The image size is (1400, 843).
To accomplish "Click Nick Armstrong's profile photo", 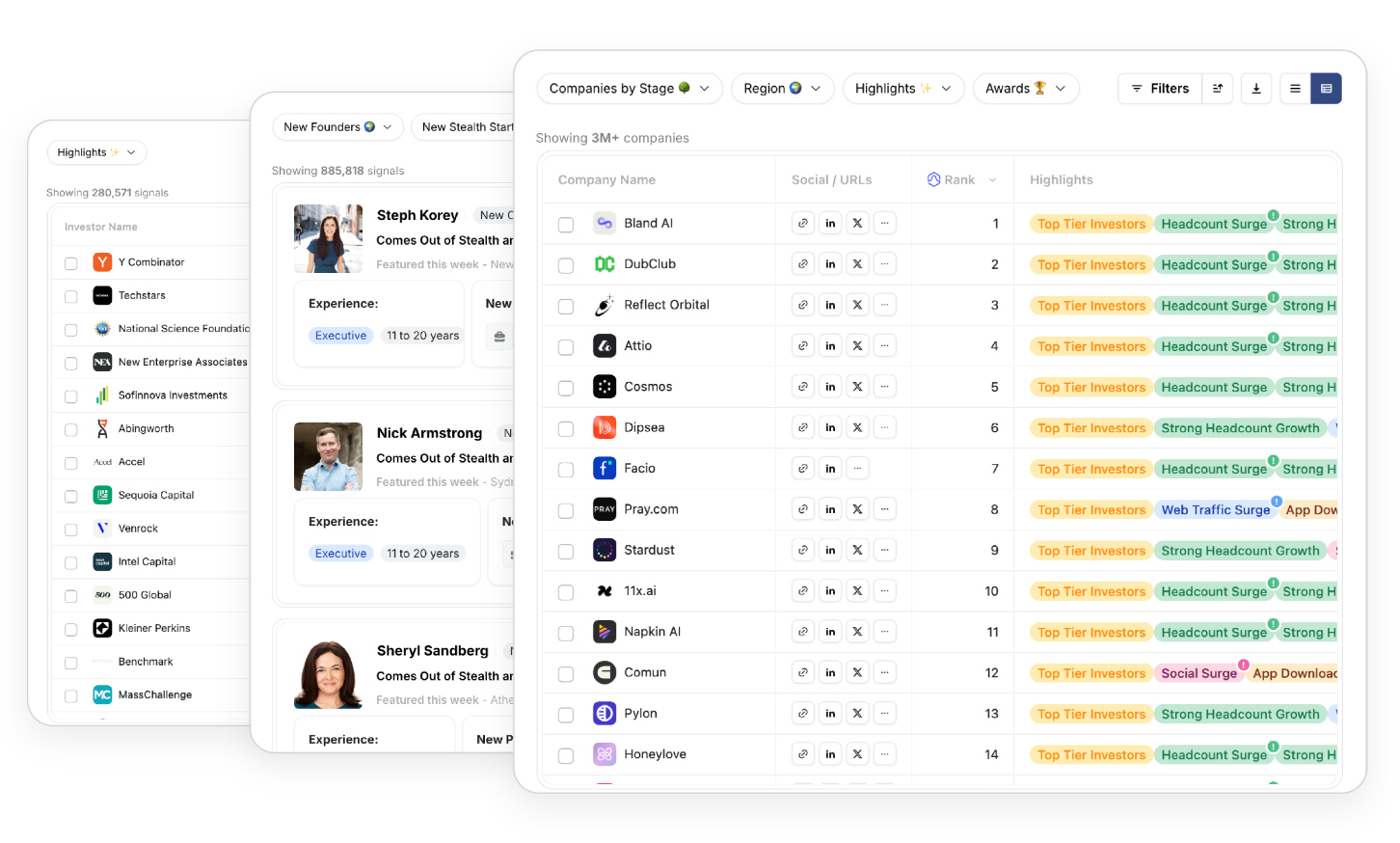I will coord(329,456).
